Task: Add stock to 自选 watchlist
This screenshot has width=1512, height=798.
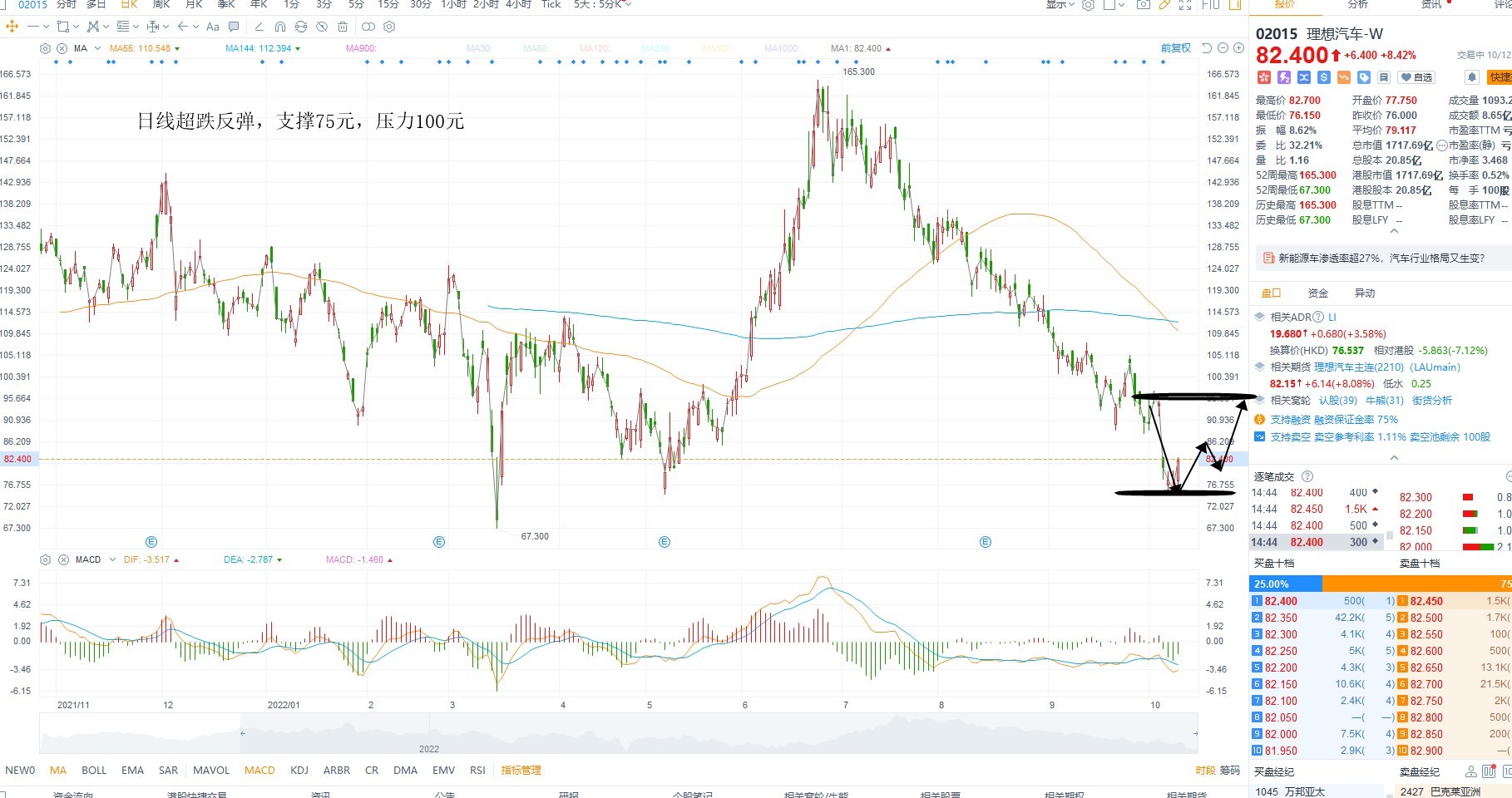Action: [x=1417, y=77]
